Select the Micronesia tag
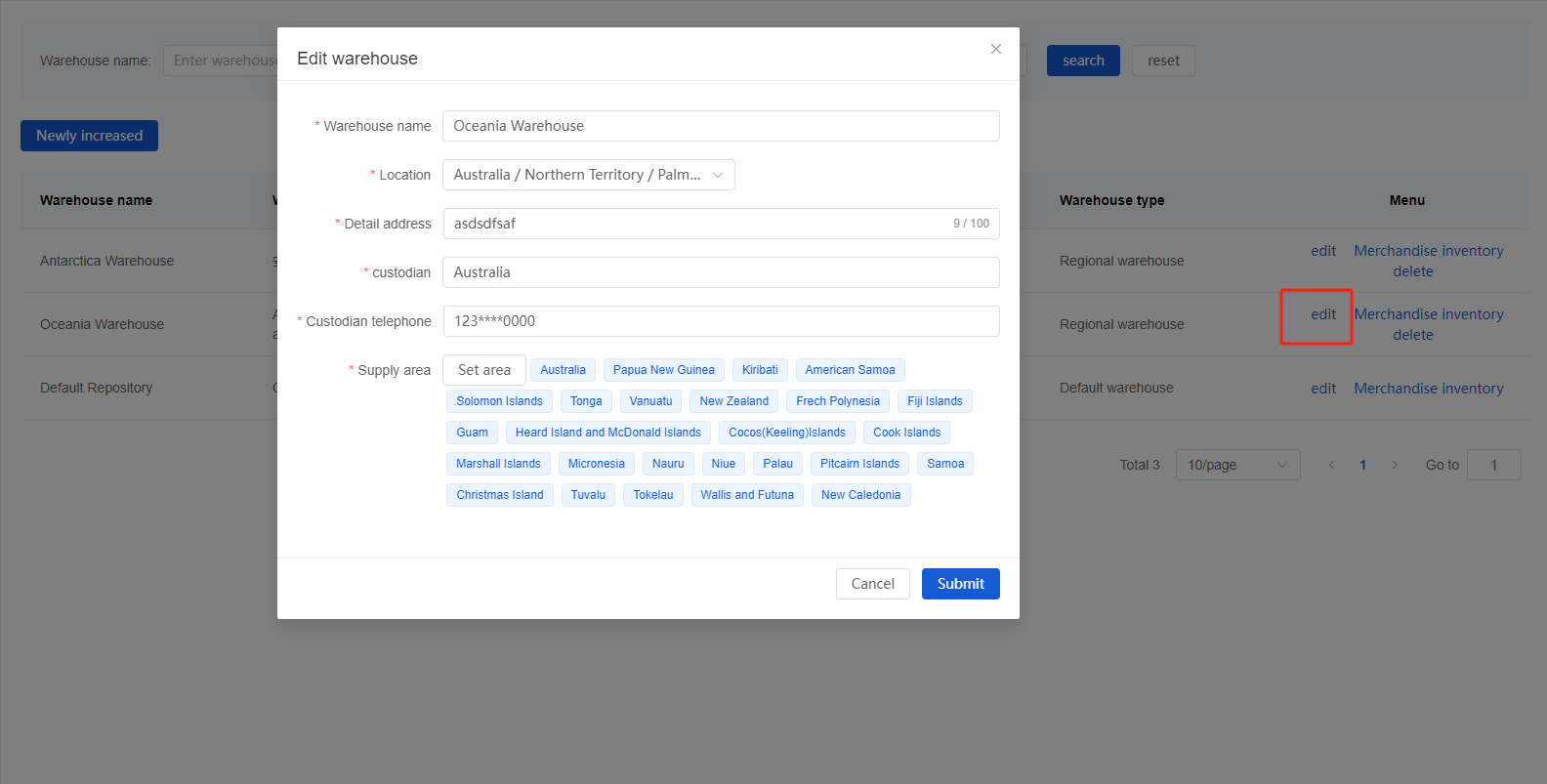1547x784 pixels. [597, 464]
